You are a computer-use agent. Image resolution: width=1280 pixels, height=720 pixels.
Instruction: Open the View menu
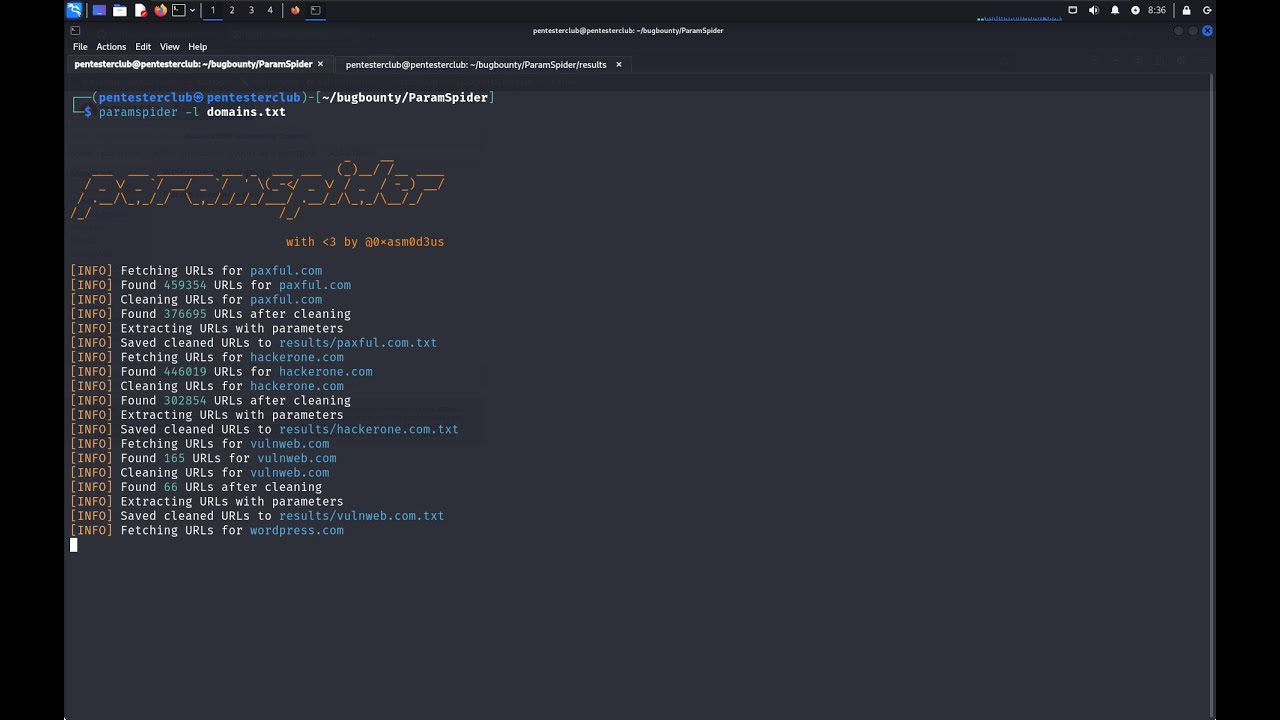tap(170, 47)
